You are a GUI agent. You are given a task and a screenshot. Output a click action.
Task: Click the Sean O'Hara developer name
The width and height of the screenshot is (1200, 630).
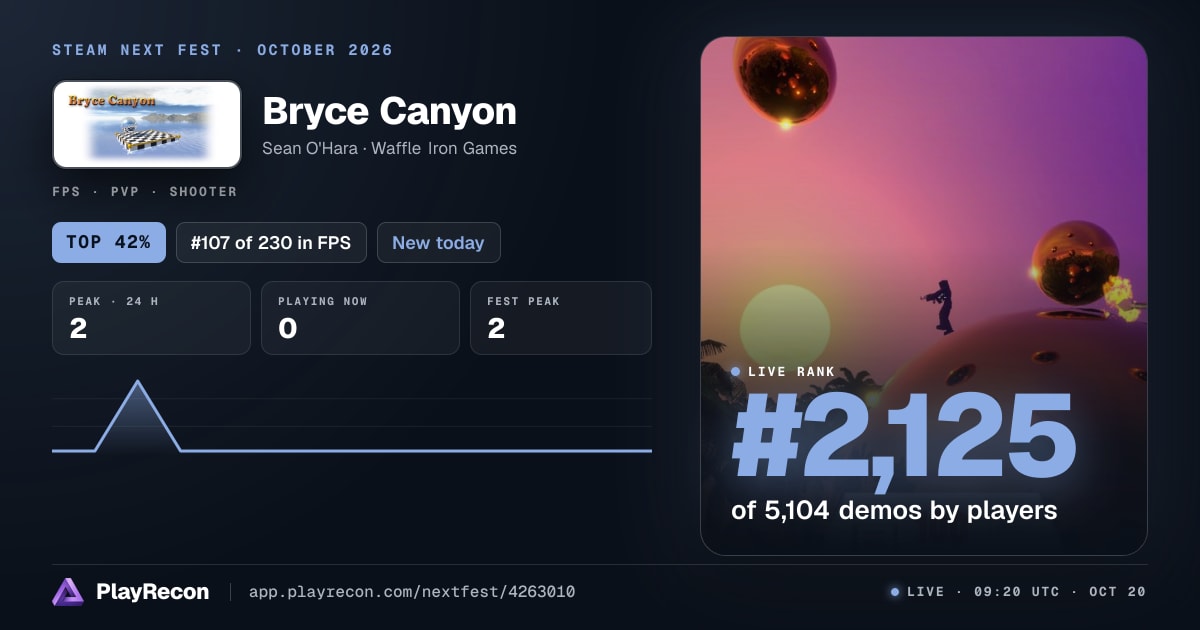pos(310,148)
